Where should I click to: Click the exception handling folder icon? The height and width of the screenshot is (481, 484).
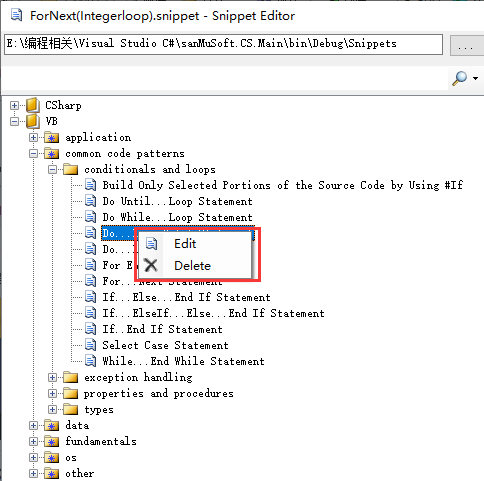coord(70,378)
